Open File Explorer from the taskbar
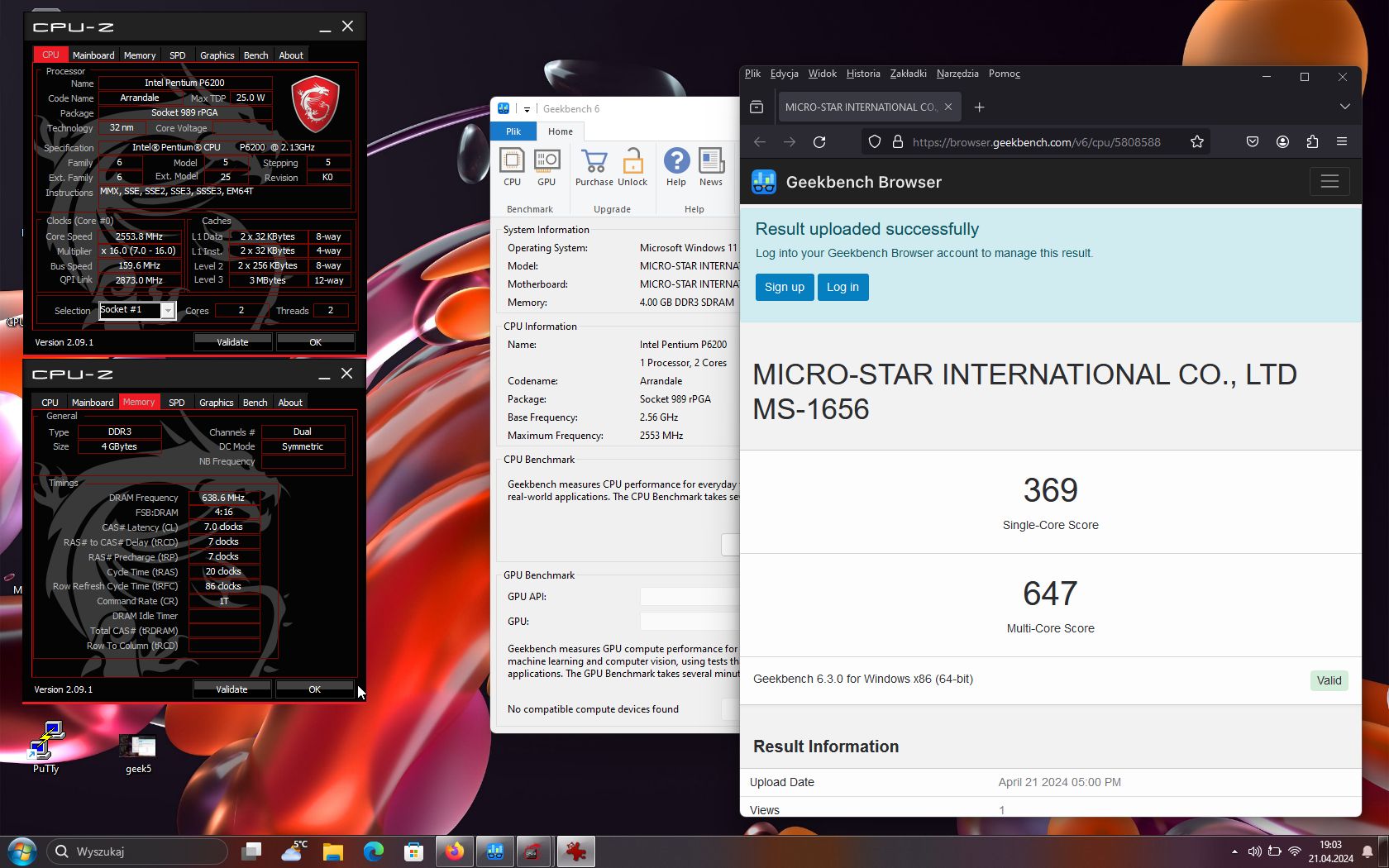This screenshot has height=868, width=1389. click(x=332, y=851)
